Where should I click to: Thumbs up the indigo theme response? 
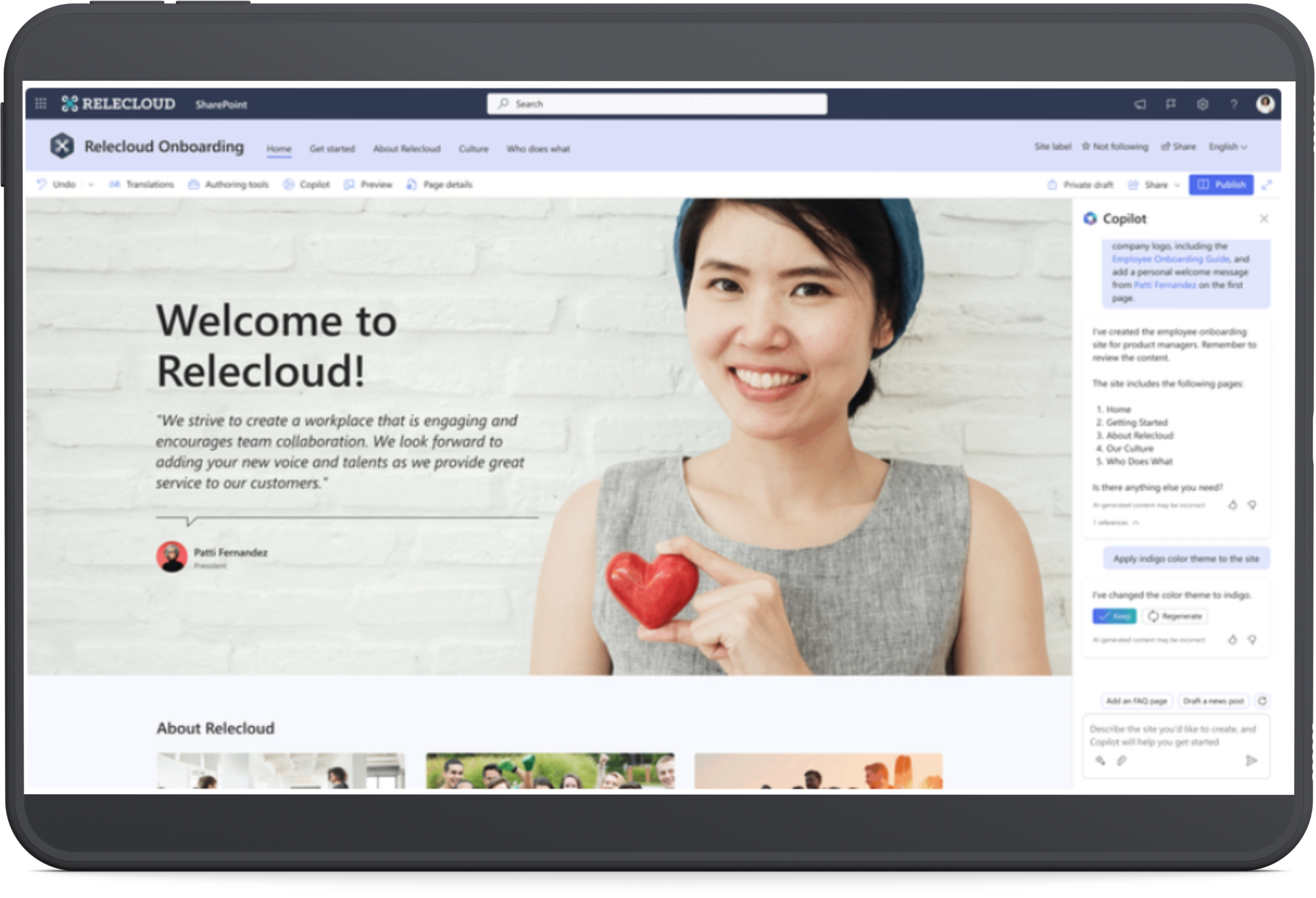point(1233,639)
